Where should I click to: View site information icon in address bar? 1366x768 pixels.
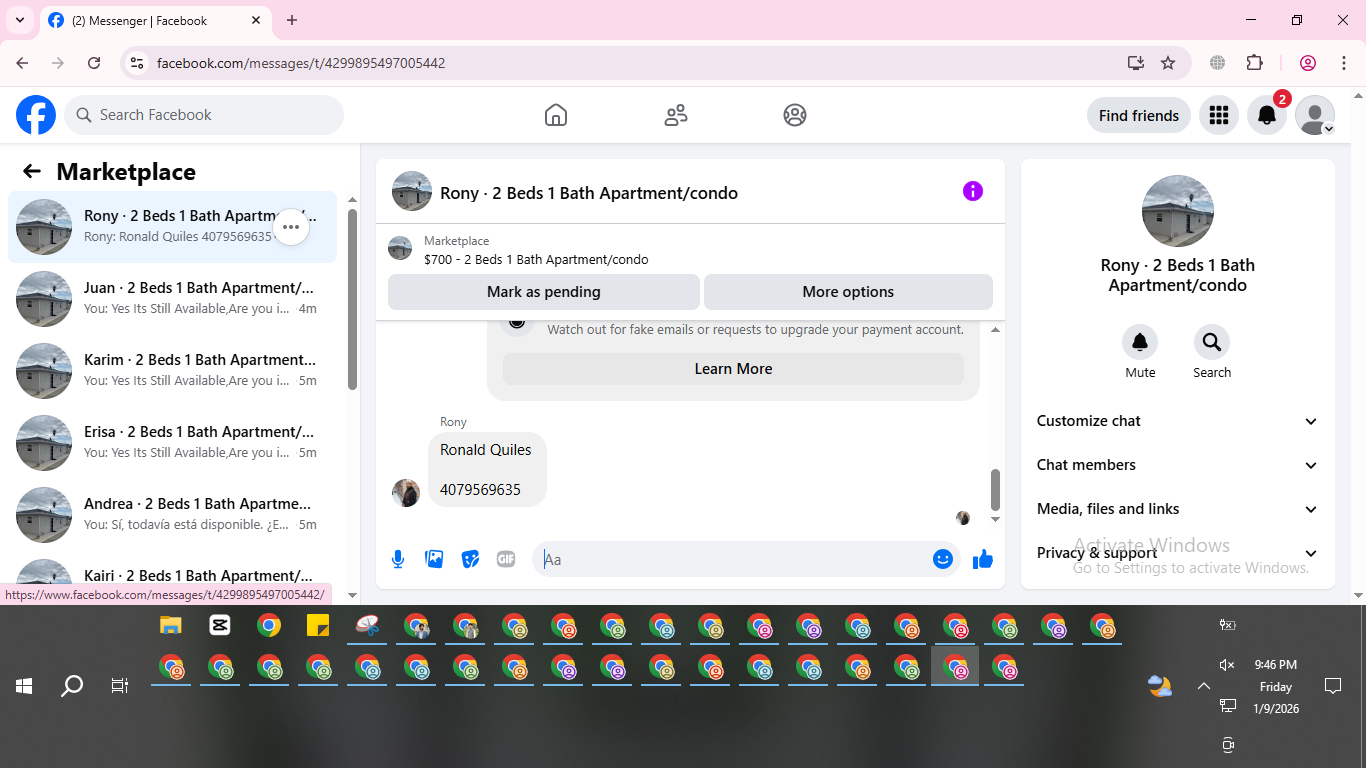[138, 63]
